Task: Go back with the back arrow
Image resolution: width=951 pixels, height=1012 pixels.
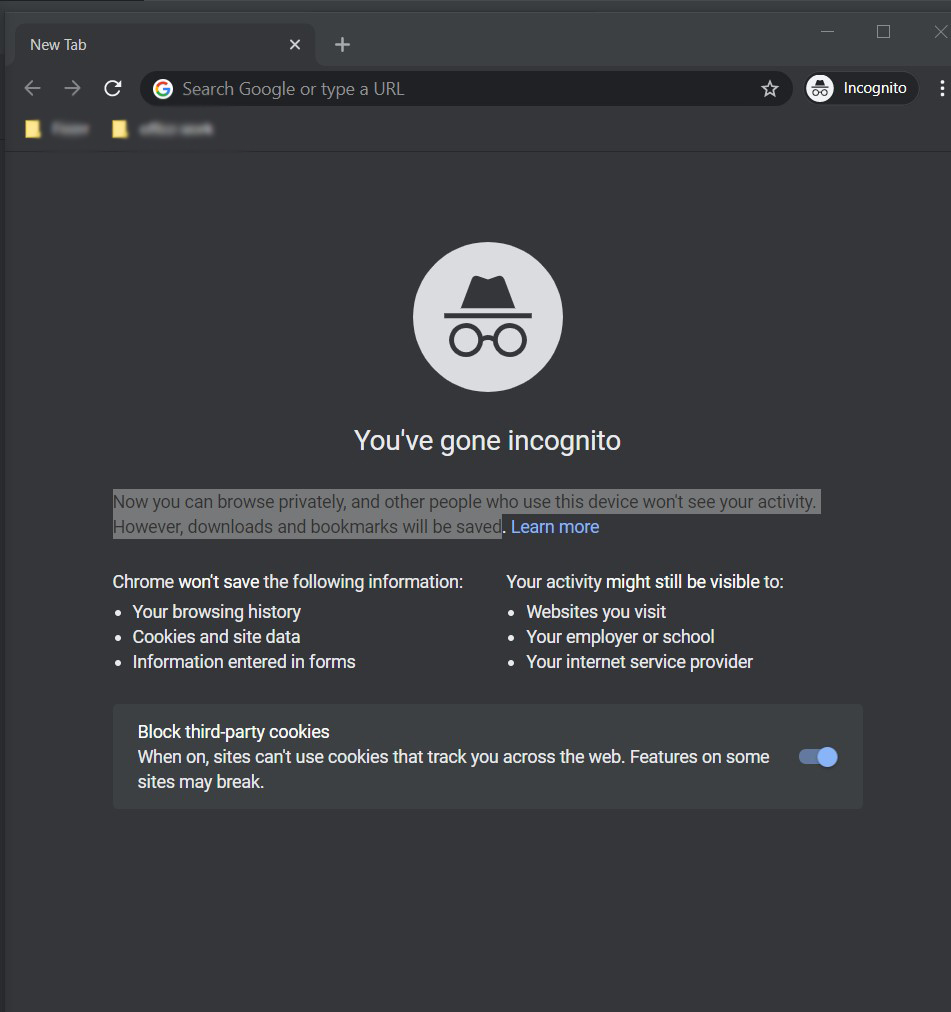Action: 32,88
